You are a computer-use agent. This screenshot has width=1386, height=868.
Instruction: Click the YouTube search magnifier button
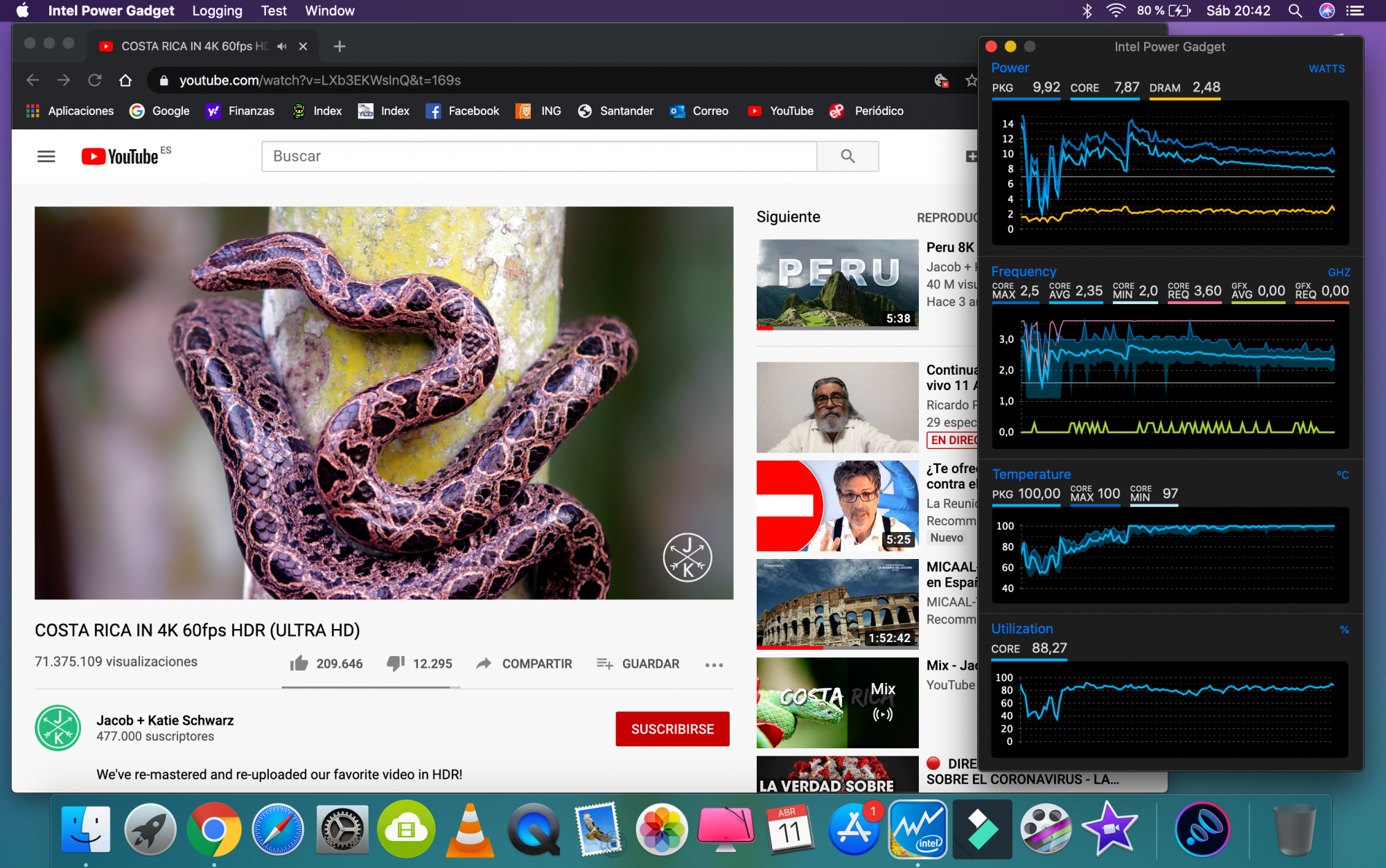click(x=848, y=157)
